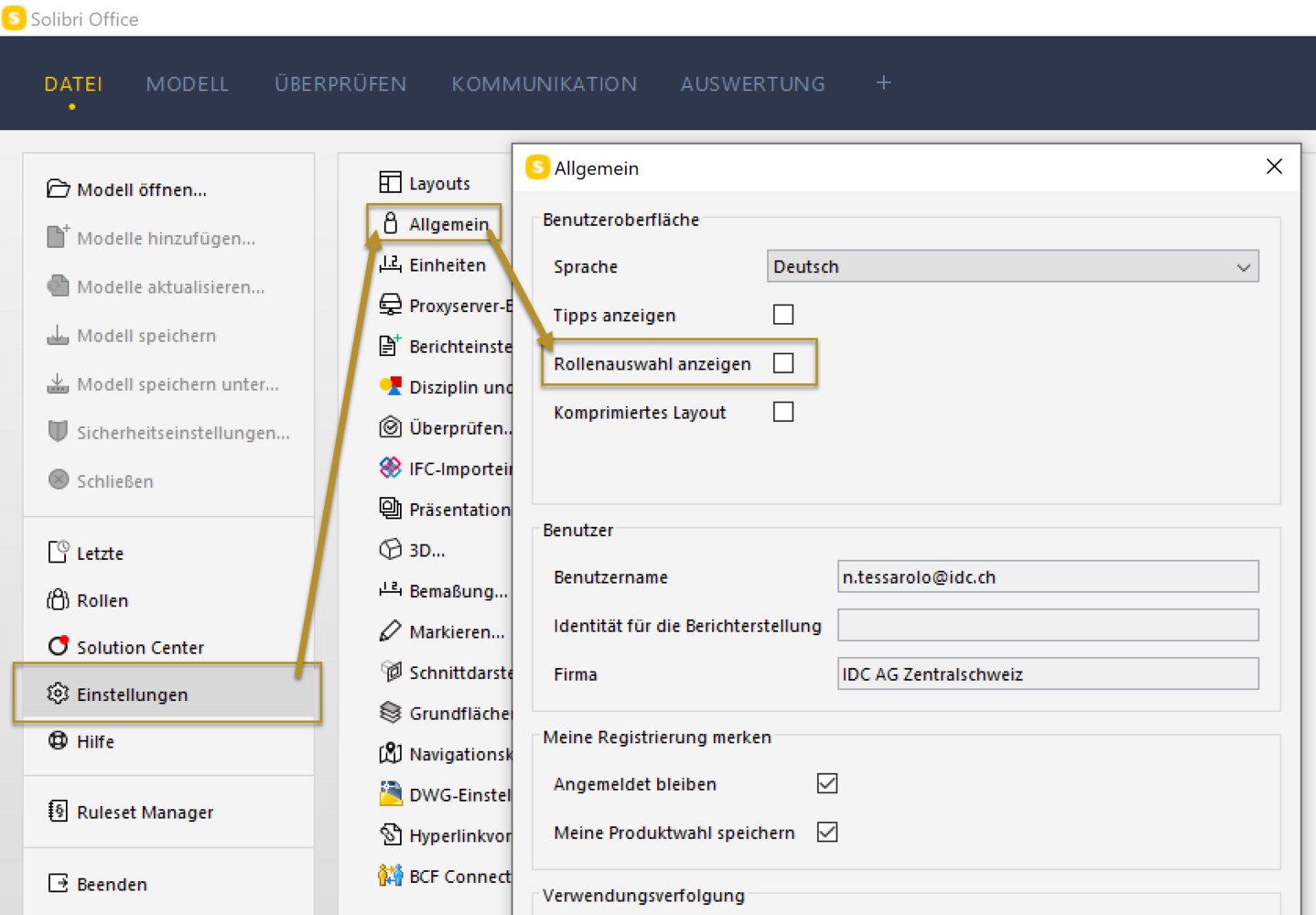The image size is (1316, 915).
Task: Click the Solution Center icon
Action: tap(59, 645)
